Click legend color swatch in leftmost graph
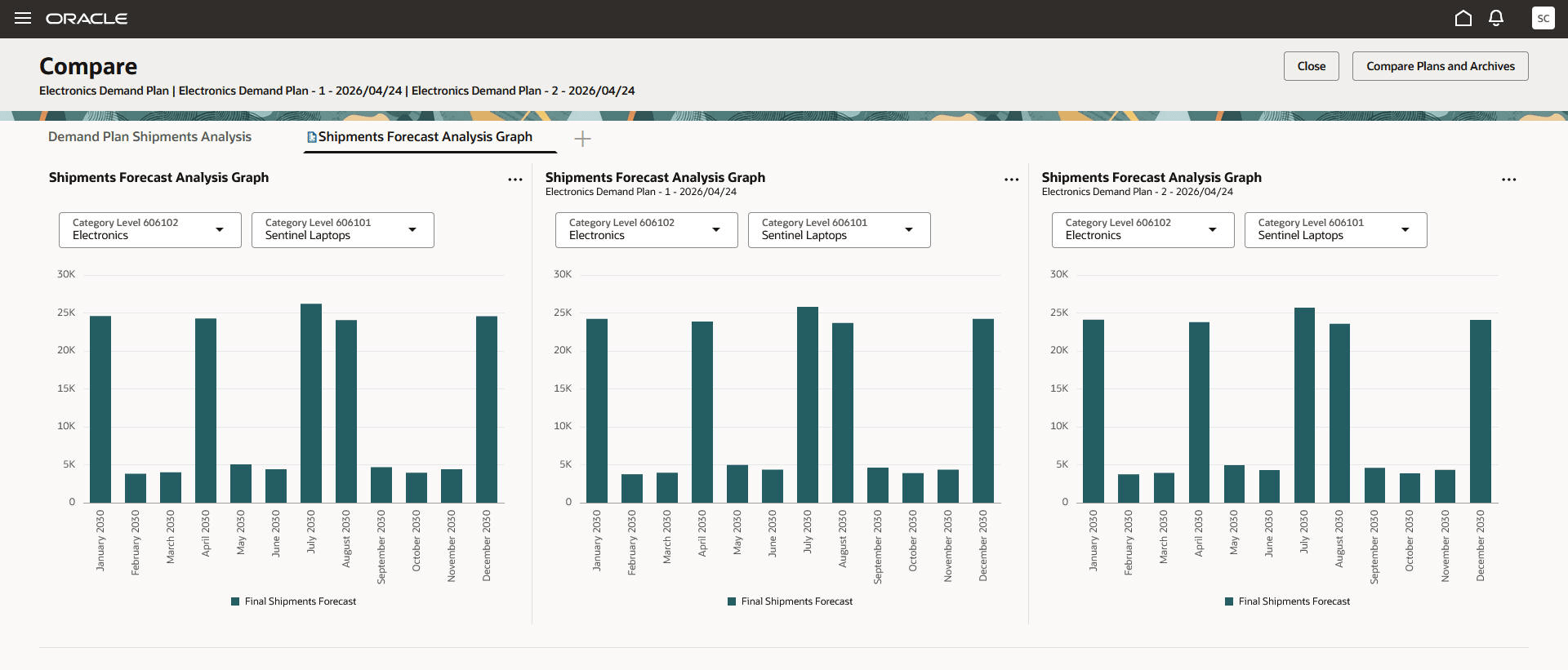Screen dimensions: 1568x670 (236, 601)
